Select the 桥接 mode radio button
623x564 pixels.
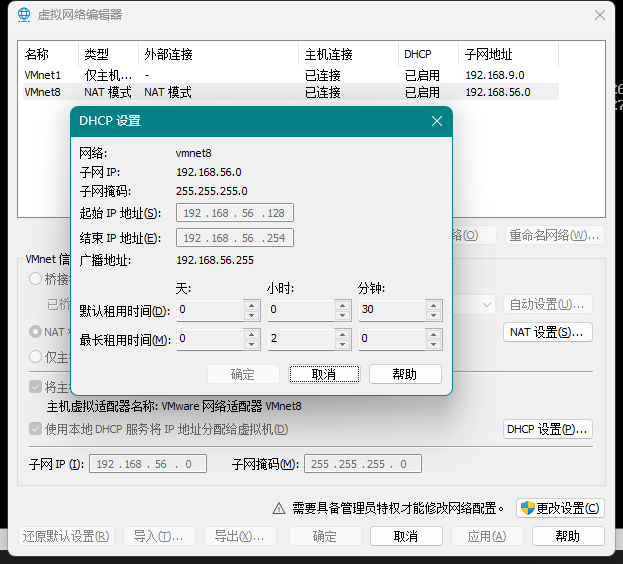[x=35, y=279]
